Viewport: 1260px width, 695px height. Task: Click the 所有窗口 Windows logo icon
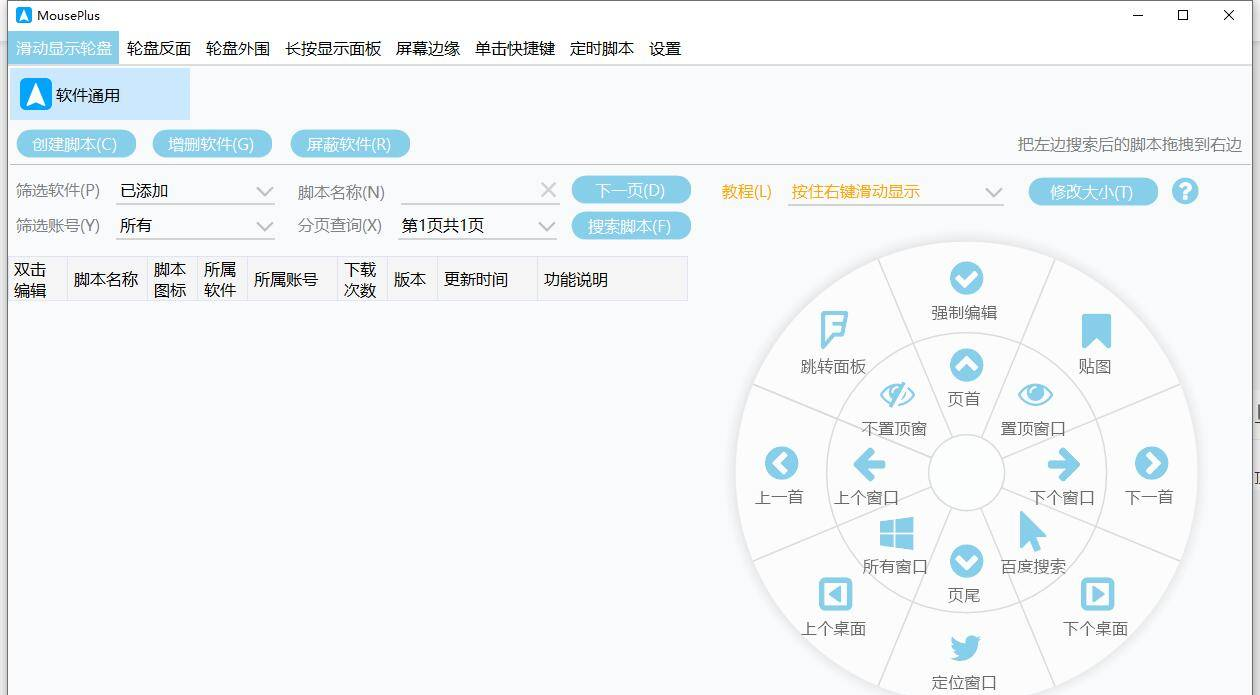coord(896,533)
